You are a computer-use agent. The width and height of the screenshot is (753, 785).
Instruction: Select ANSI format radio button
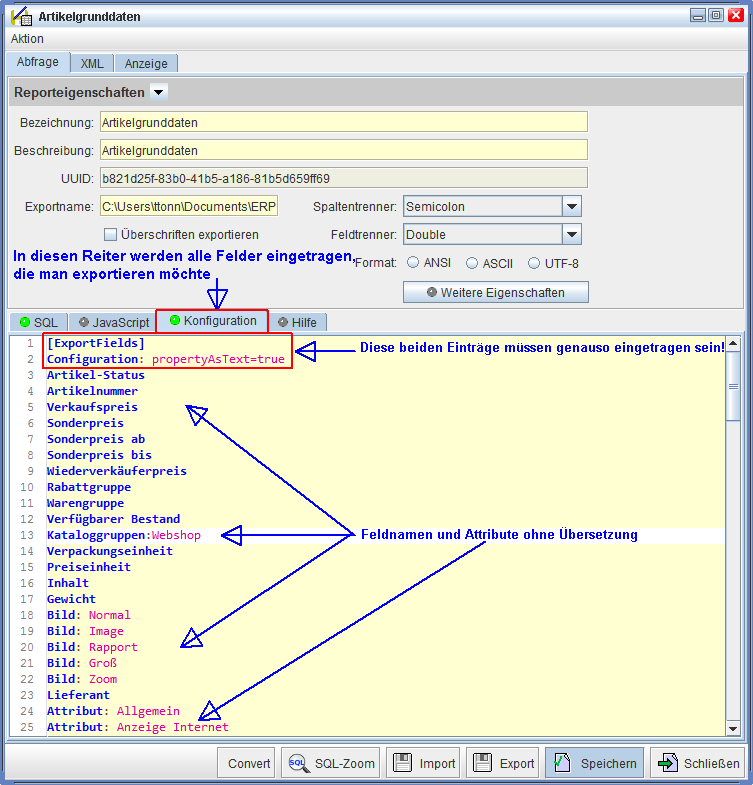[x=412, y=263]
